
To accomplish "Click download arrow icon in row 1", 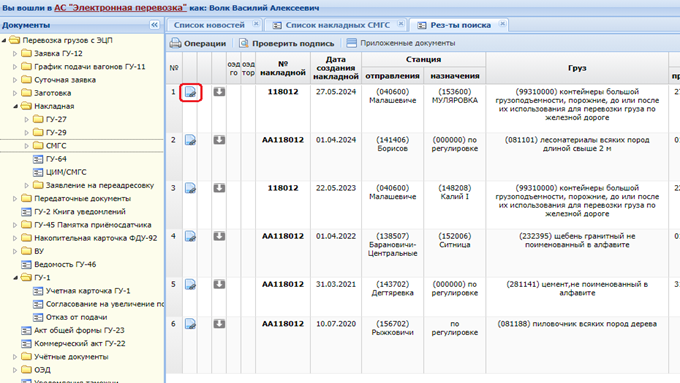I will [x=219, y=92].
